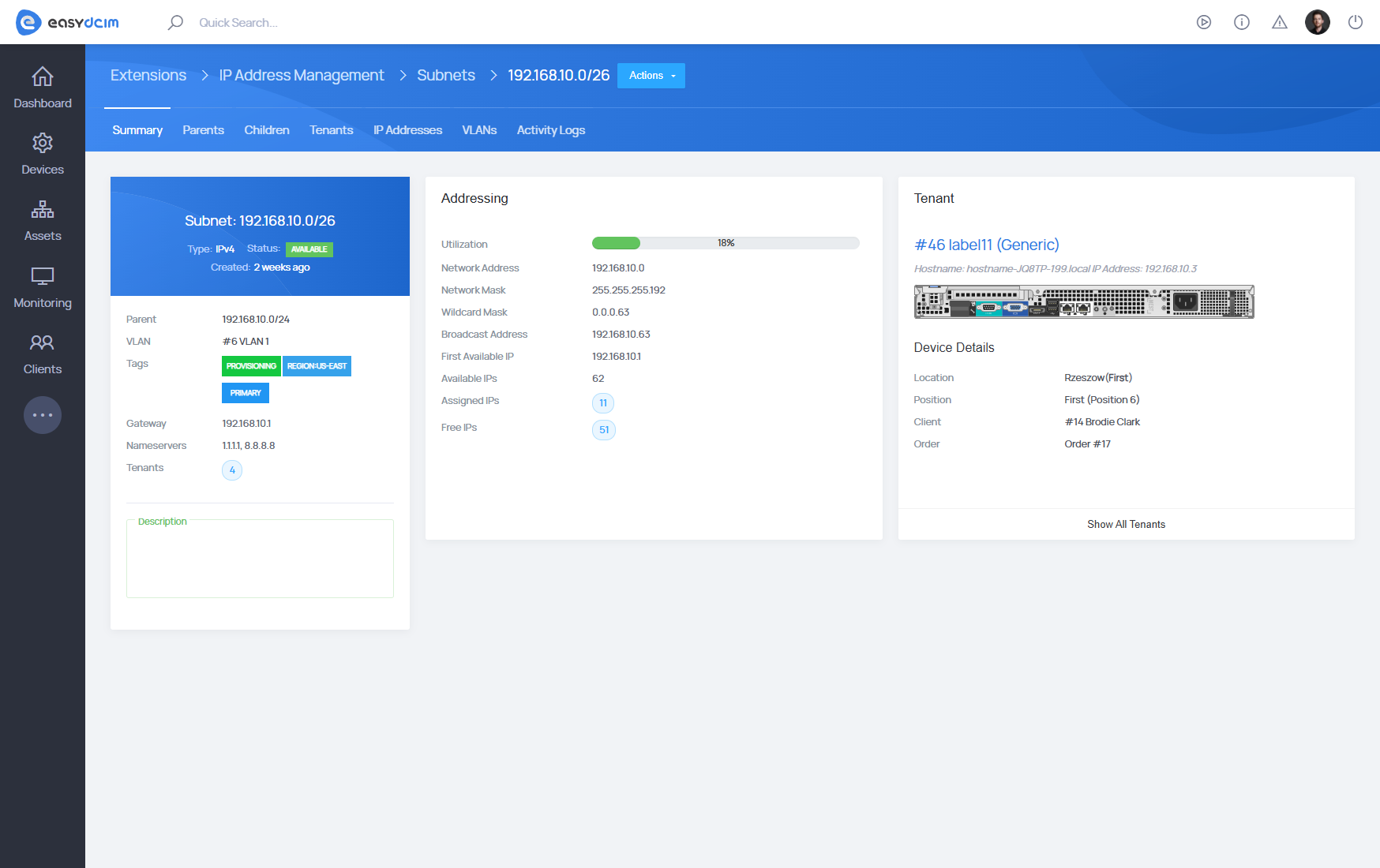The height and width of the screenshot is (868, 1380).
Task: Open Clients in the sidebar
Action: (x=43, y=354)
